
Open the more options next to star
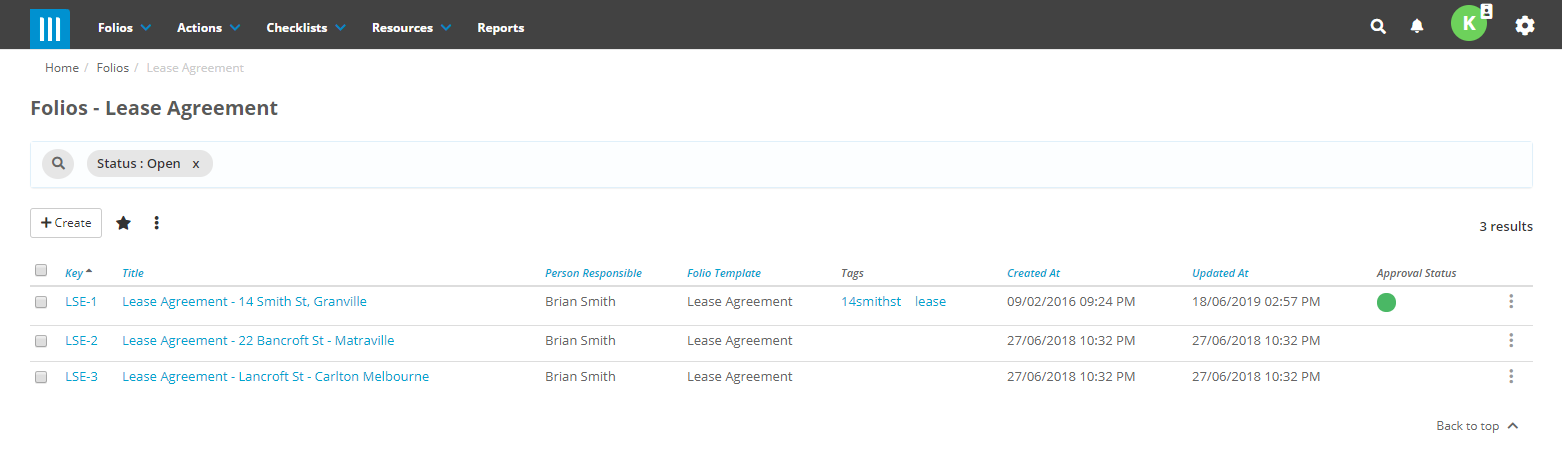click(157, 223)
